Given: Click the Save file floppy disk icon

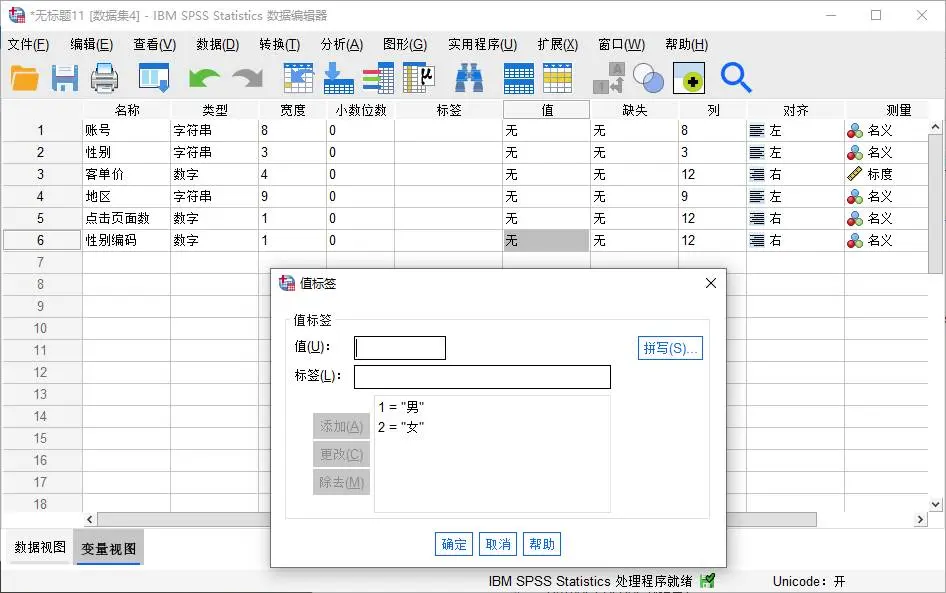Looking at the screenshot, I should [65, 78].
